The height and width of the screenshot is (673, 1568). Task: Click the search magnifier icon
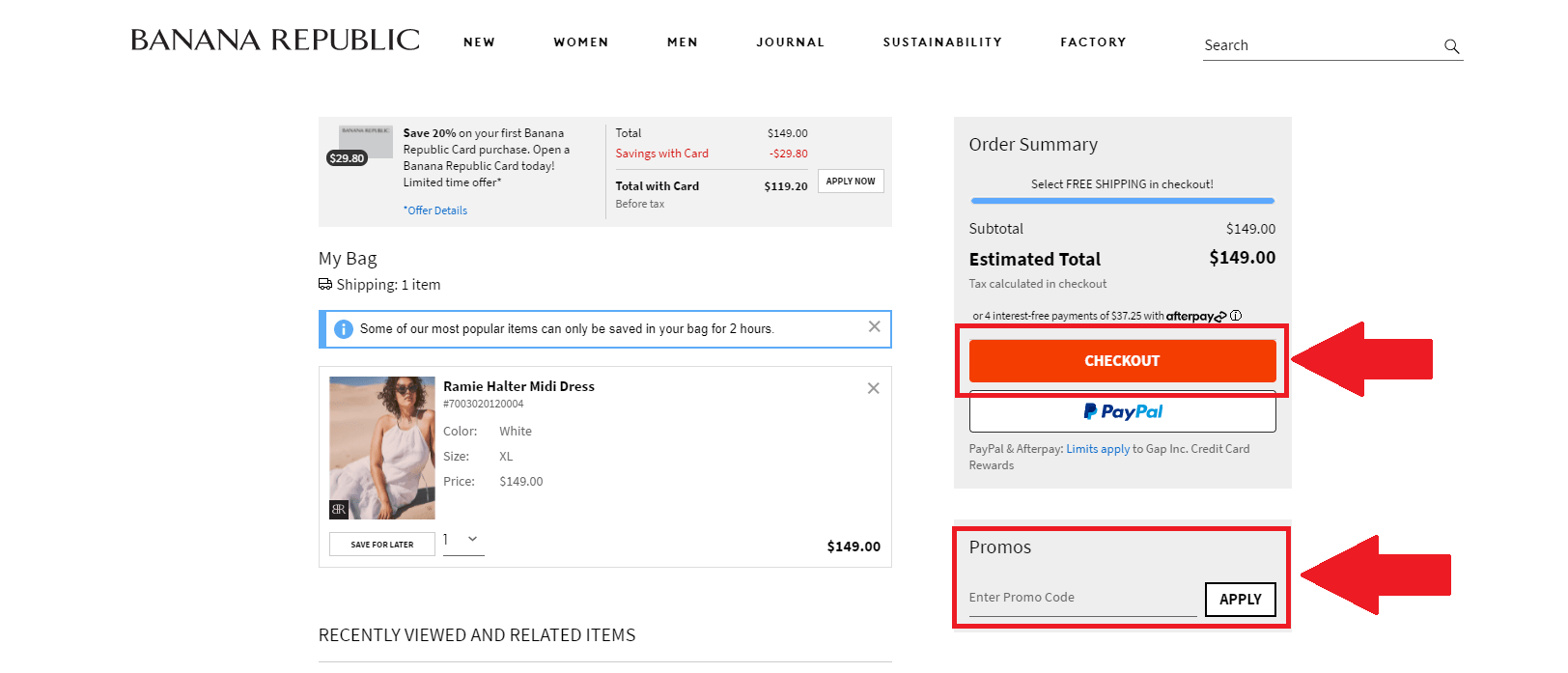coord(1451,46)
